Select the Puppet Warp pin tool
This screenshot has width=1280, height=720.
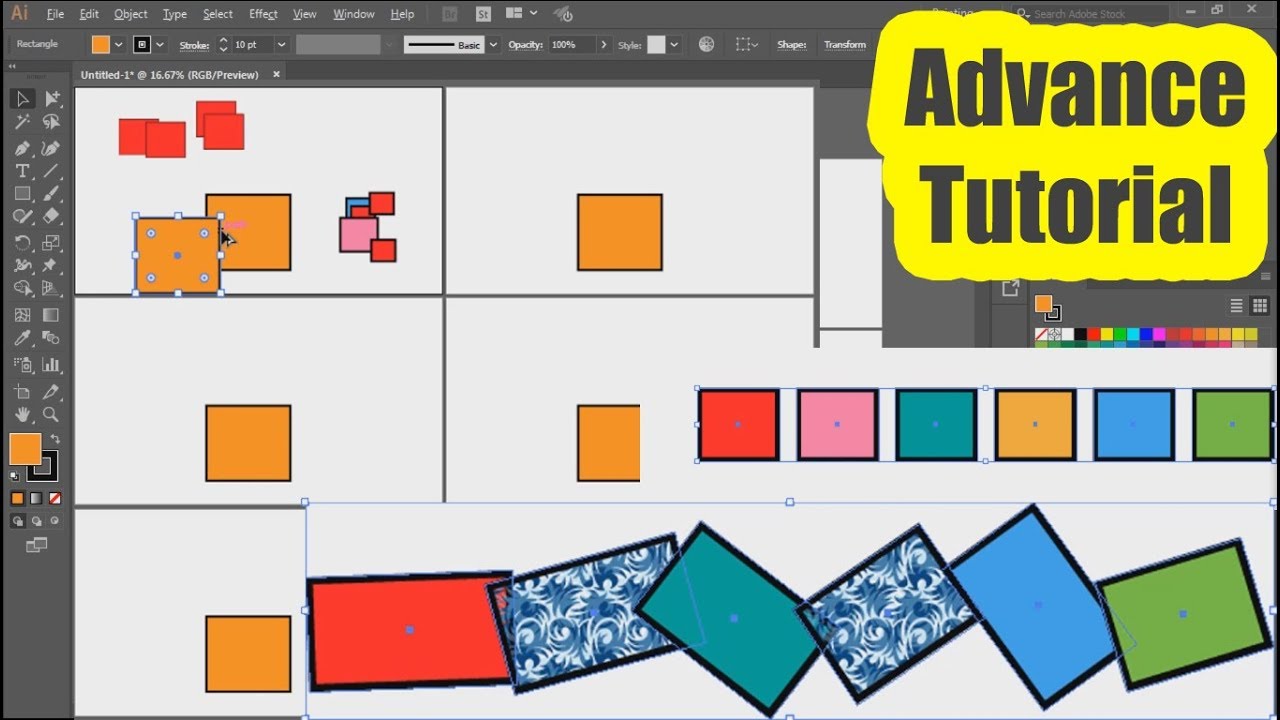pyautogui.click(x=52, y=266)
